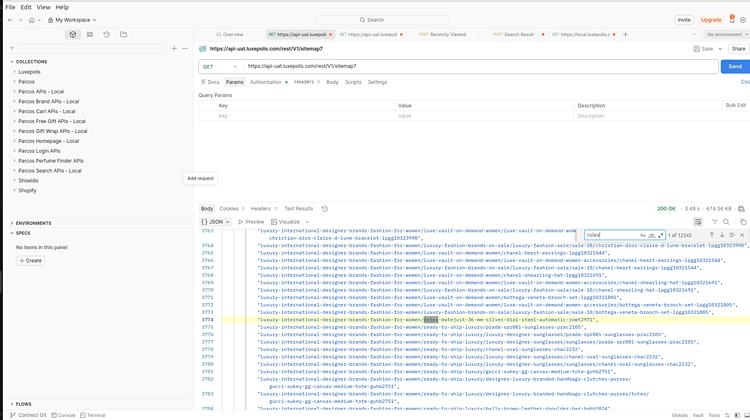
Task: Toggle whole word match in find bar
Action: coord(651,235)
